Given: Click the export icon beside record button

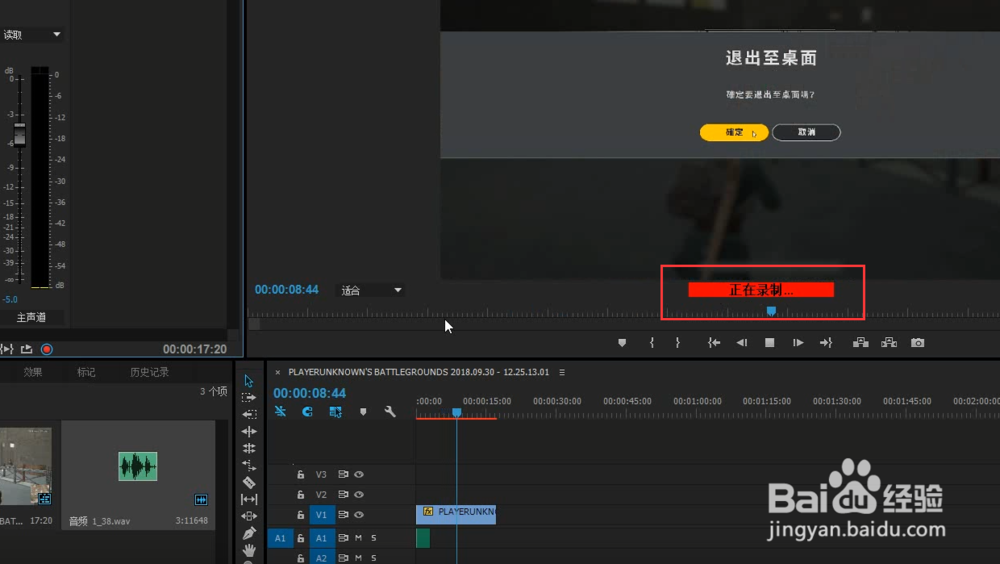Looking at the screenshot, I should pyautogui.click(x=26, y=349).
